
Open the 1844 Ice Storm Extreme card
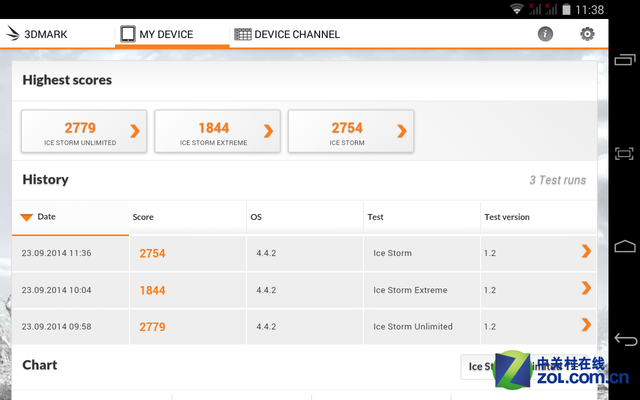click(218, 131)
